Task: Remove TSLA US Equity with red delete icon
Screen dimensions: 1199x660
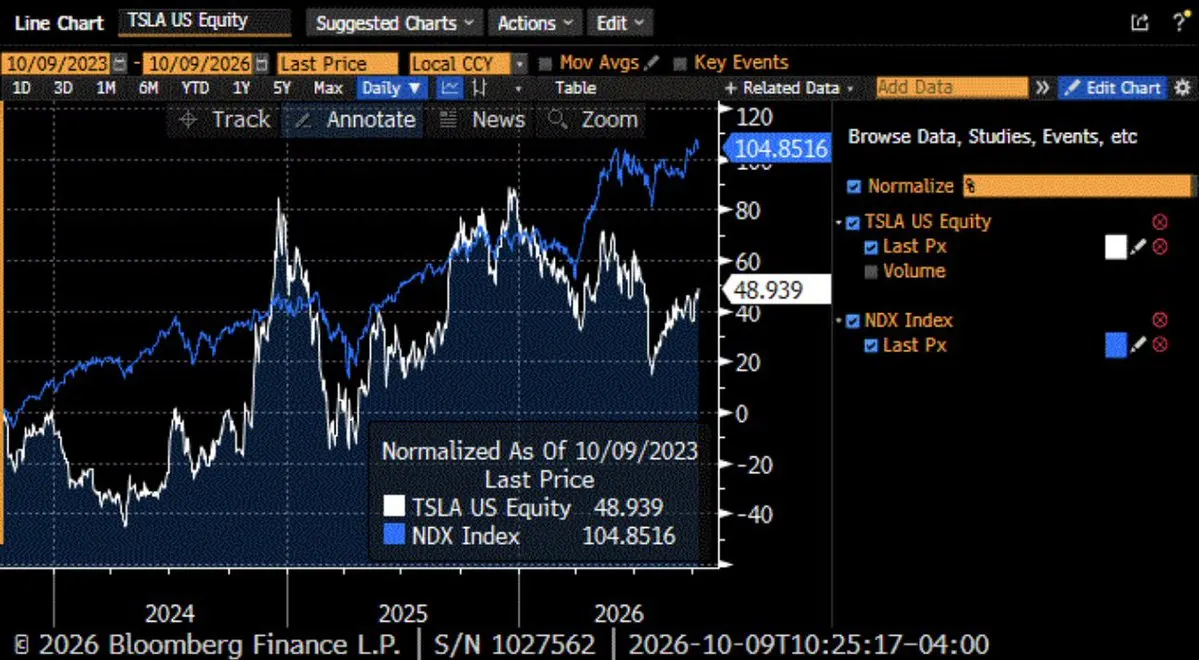Action: tap(1160, 222)
